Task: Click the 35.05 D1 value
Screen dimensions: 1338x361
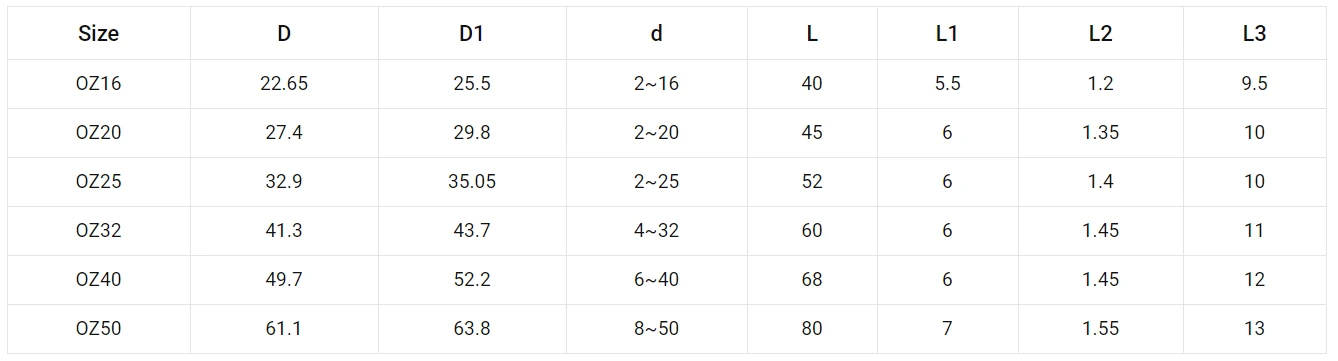Action: [472, 182]
